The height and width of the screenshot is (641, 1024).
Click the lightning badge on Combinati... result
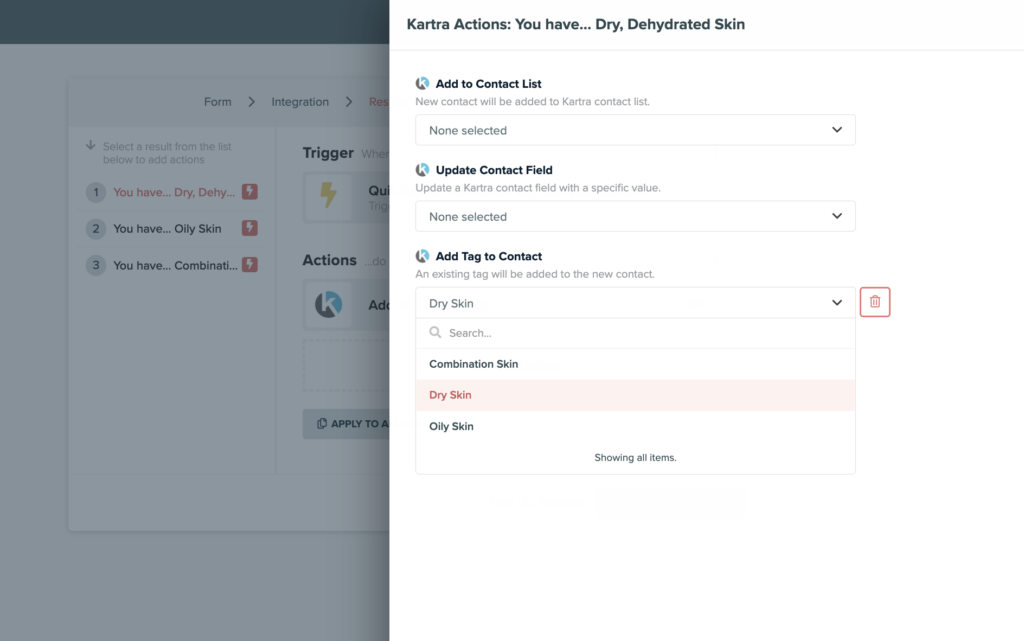pyautogui.click(x=249, y=265)
